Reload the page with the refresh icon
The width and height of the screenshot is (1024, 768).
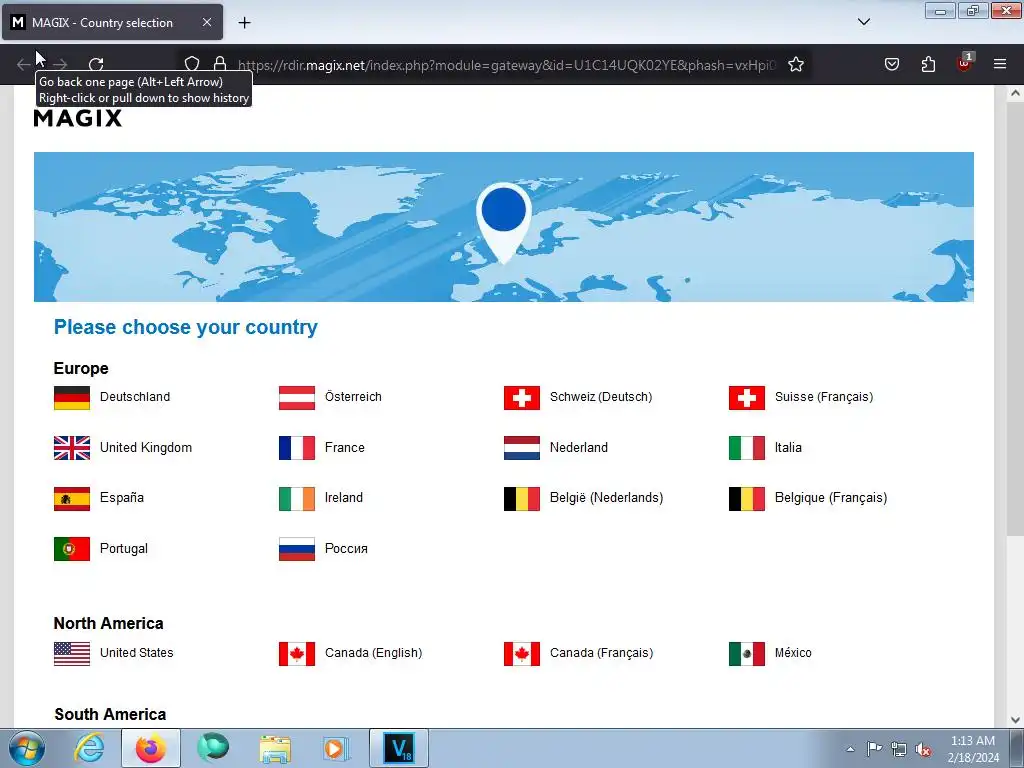click(x=96, y=64)
